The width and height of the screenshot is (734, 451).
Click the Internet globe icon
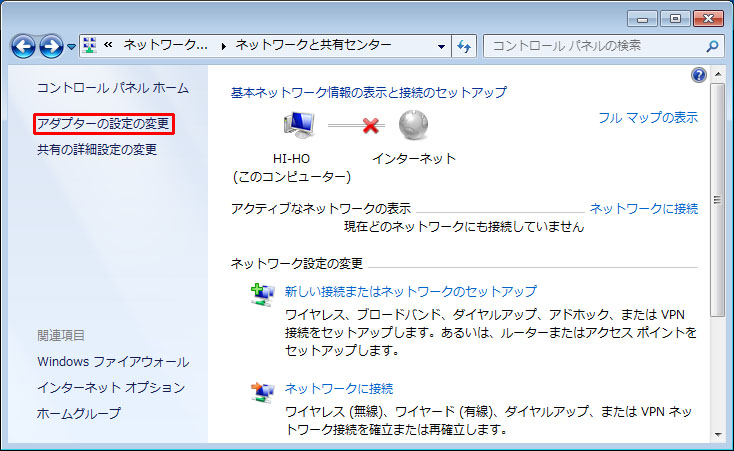tap(413, 125)
